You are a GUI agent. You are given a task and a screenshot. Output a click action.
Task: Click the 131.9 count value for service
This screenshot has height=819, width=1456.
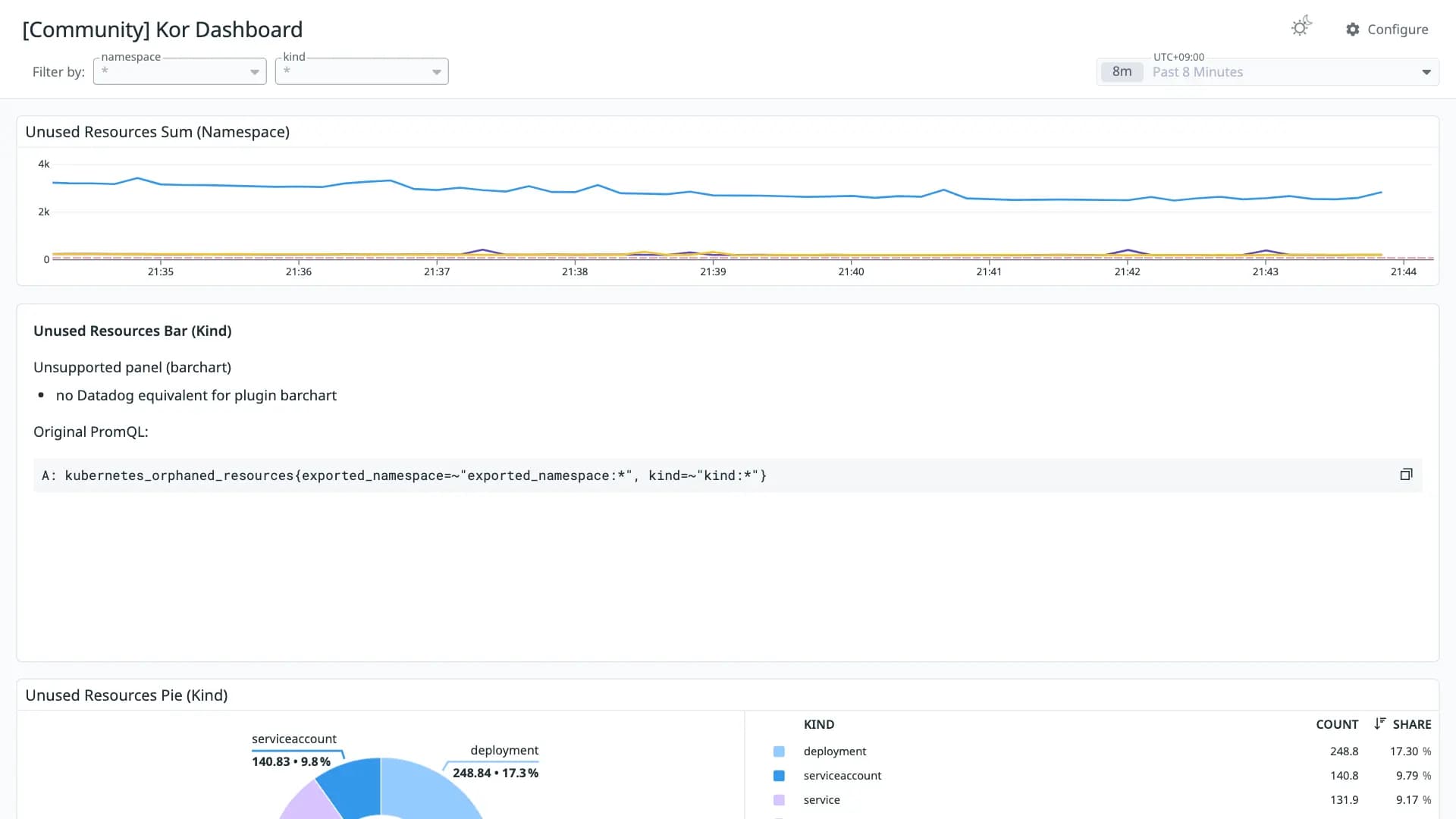1344,800
